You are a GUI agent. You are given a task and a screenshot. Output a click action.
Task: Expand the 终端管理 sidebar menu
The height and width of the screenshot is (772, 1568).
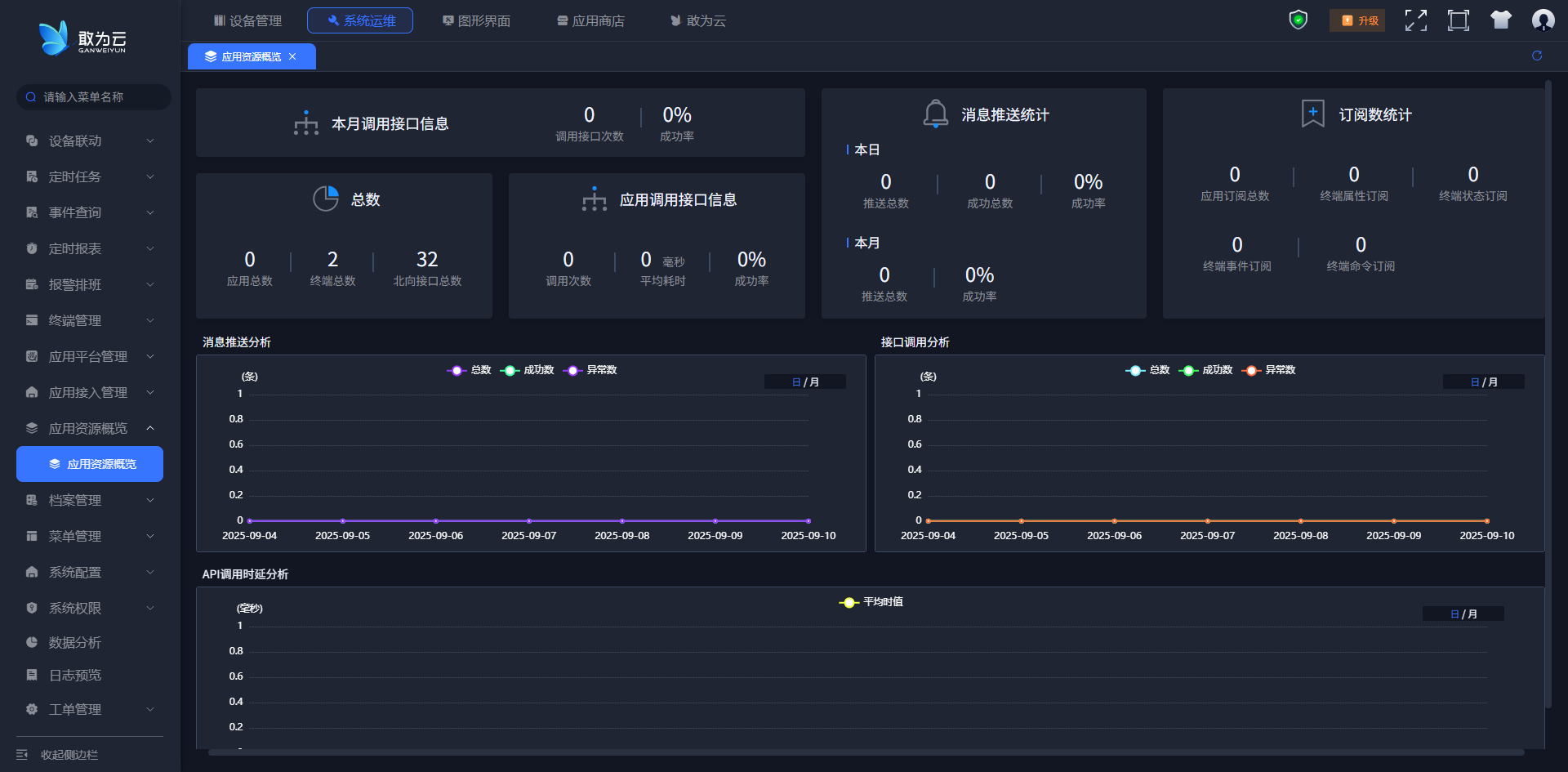pyautogui.click(x=90, y=321)
